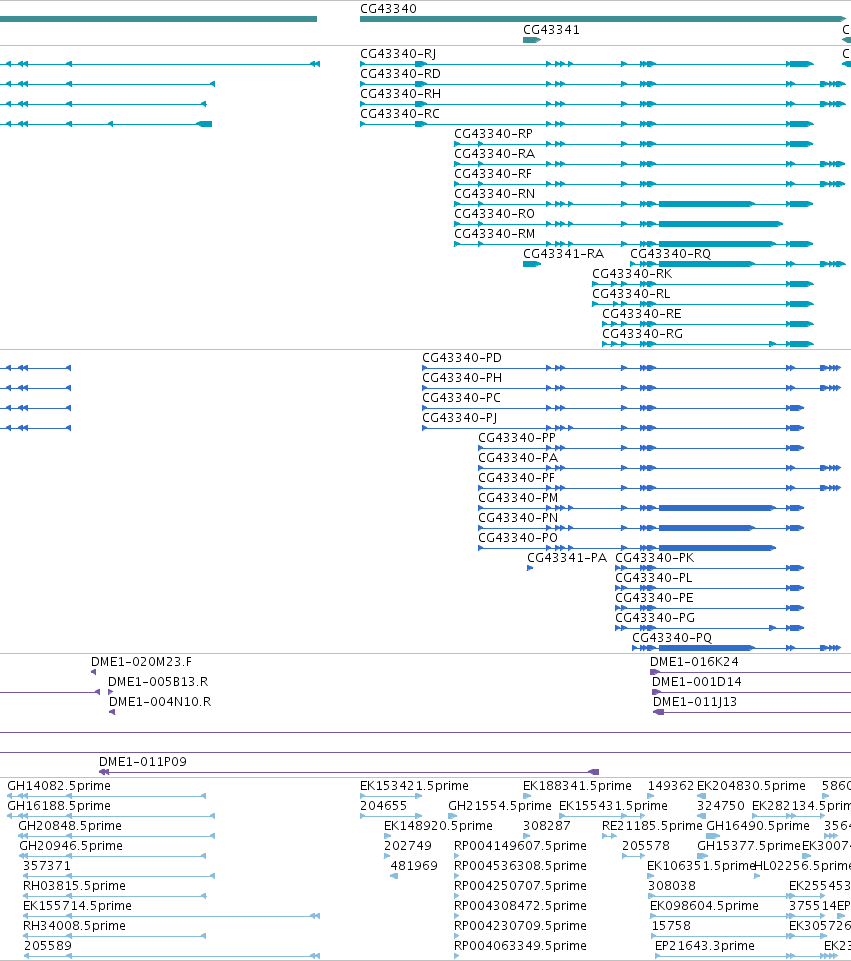Click the small teal CG43341 gene arrow glyph
The image size is (851, 961).
[x=532, y=40]
